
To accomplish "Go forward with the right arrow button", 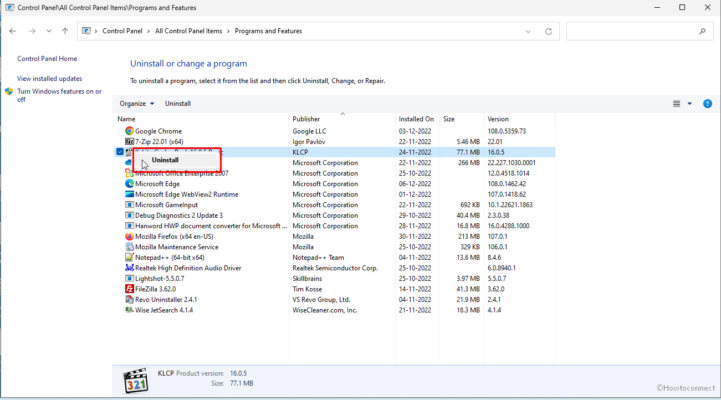I will tap(32, 31).
